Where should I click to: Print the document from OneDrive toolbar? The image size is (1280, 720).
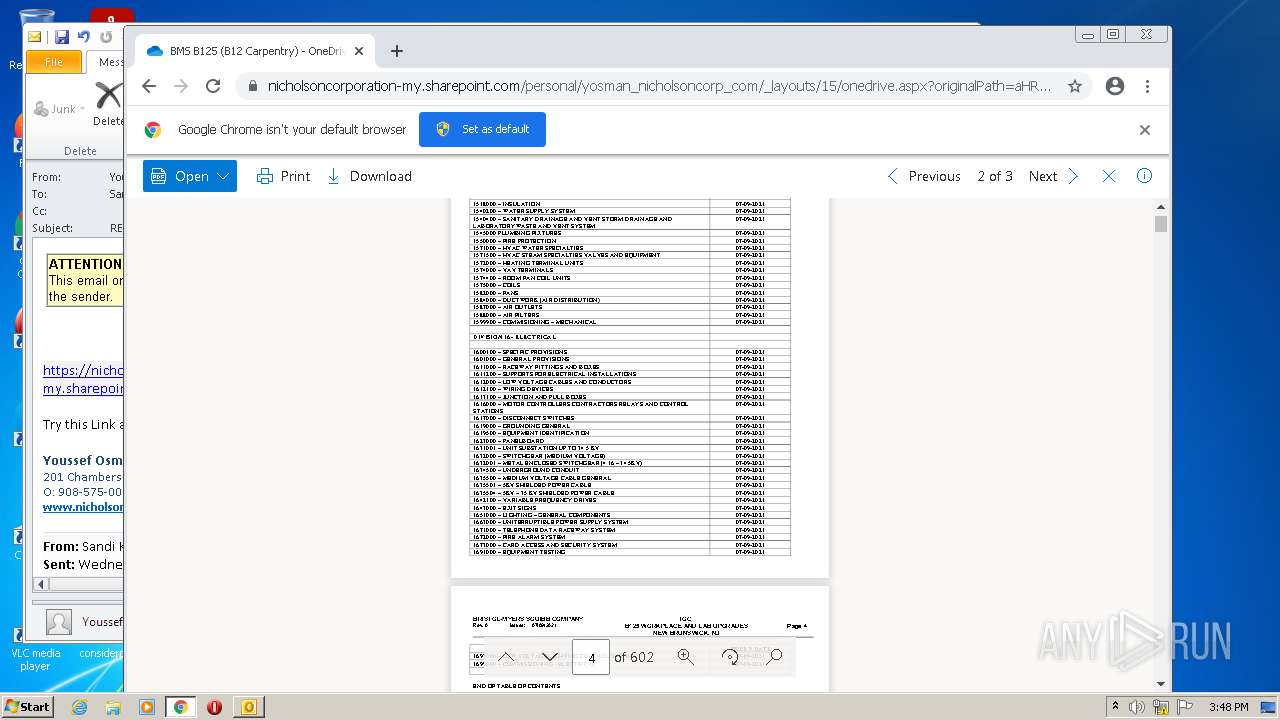[283, 176]
